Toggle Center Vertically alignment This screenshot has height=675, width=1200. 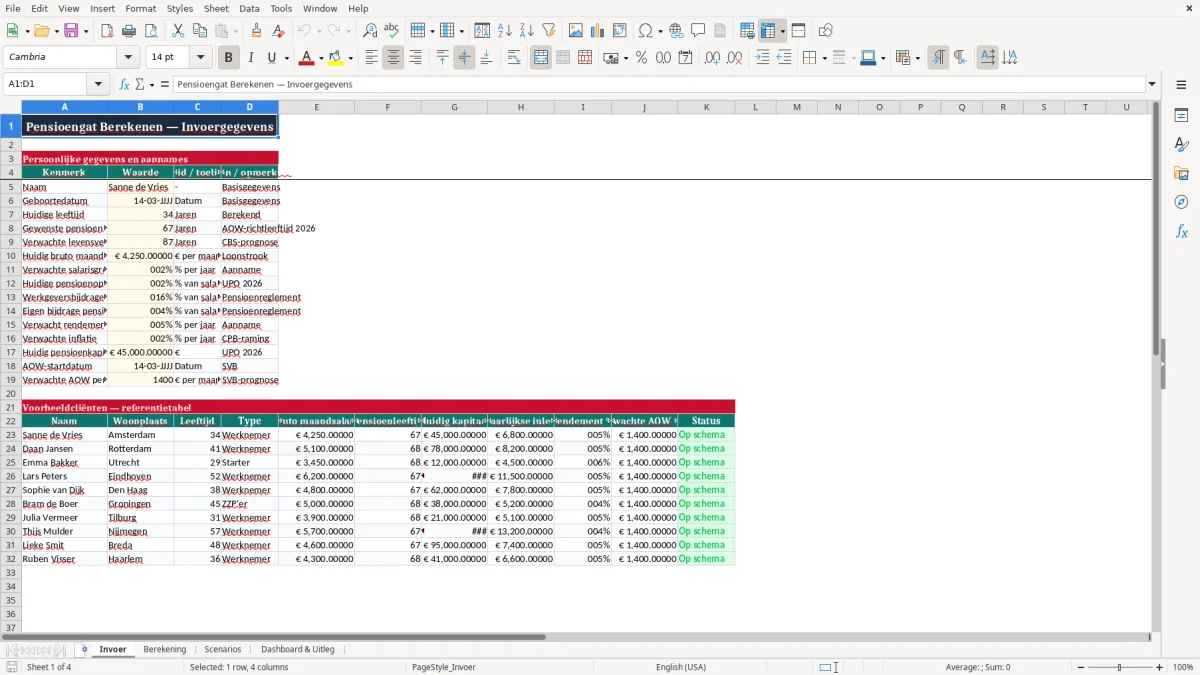tap(464, 58)
